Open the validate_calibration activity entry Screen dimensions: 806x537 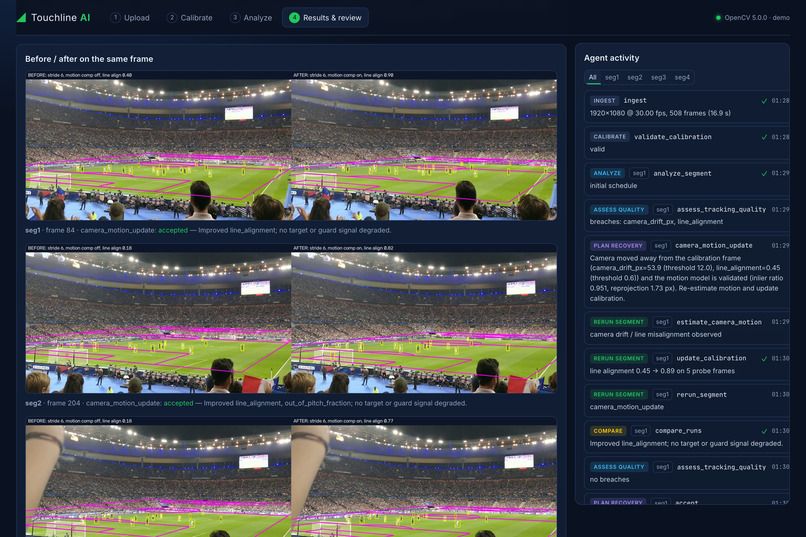(x=687, y=143)
